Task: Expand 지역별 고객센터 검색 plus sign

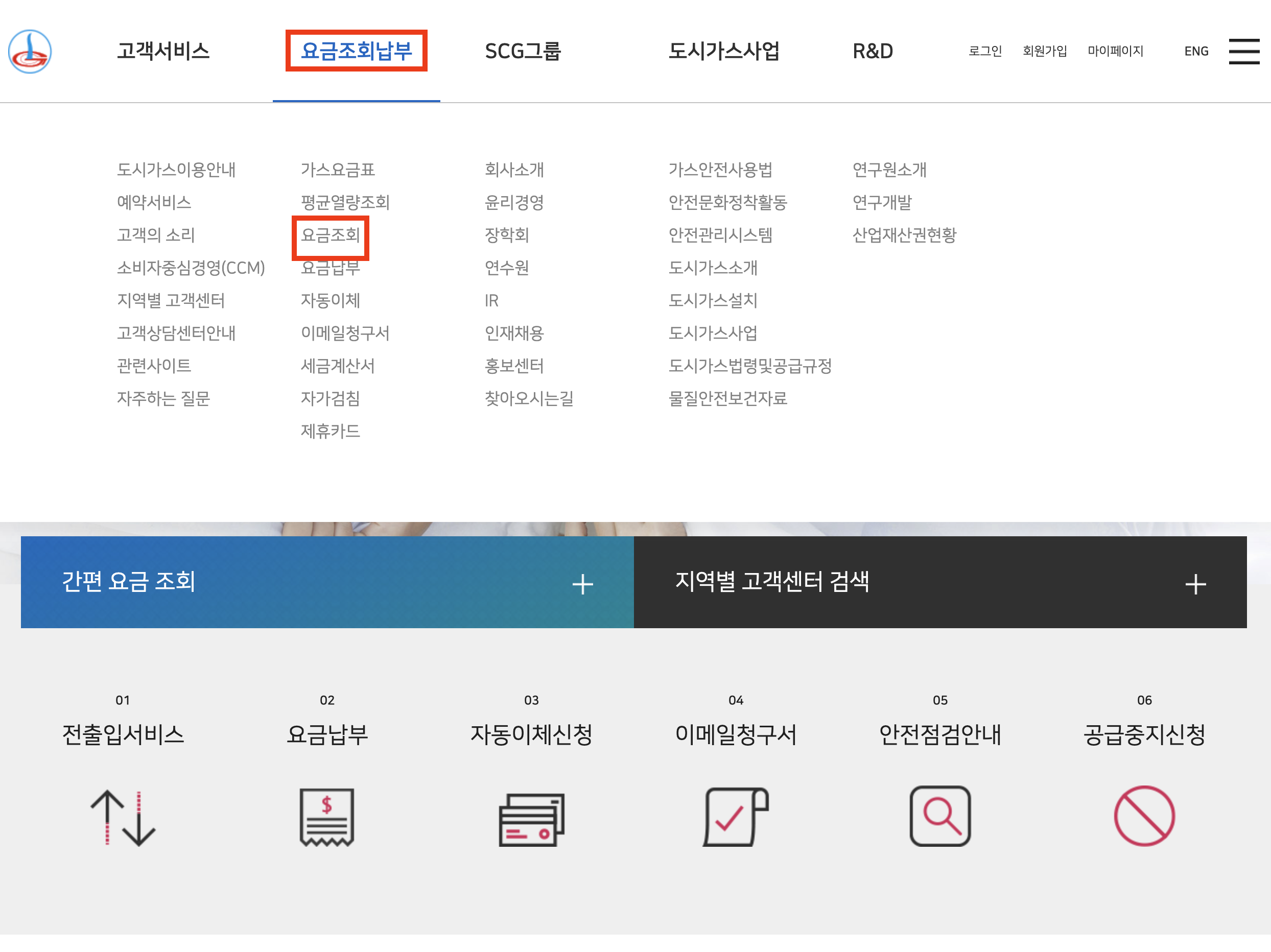Action: click(x=1195, y=584)
